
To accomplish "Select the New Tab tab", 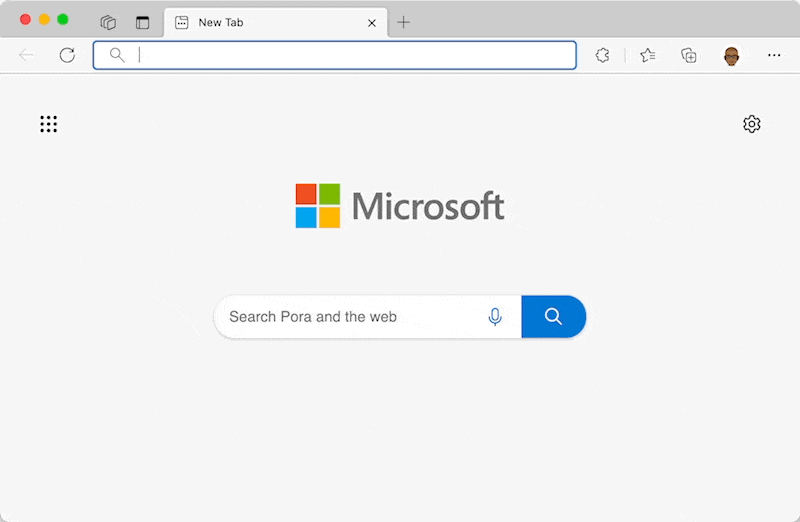I will (276, 22).
